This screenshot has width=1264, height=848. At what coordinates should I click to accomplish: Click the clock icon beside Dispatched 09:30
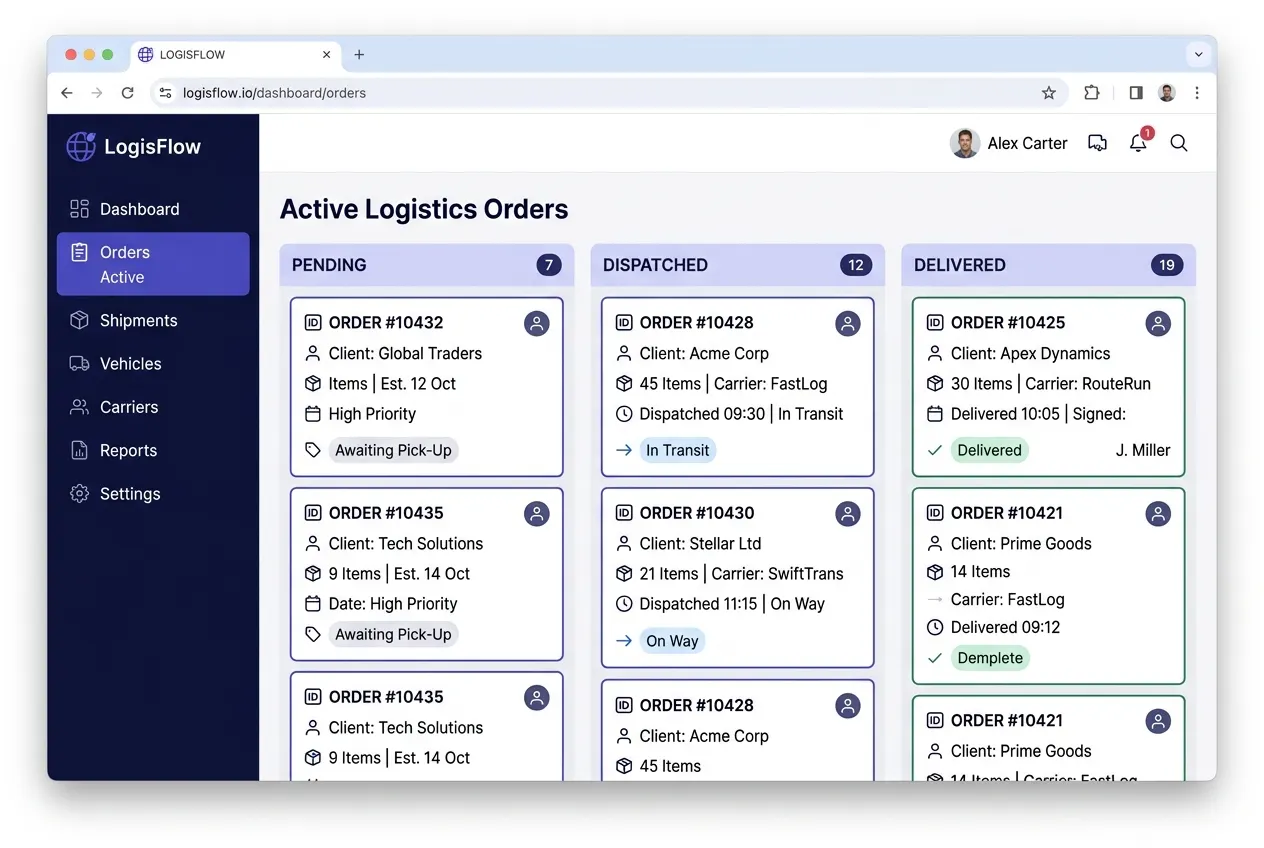[x=624, y=413]
